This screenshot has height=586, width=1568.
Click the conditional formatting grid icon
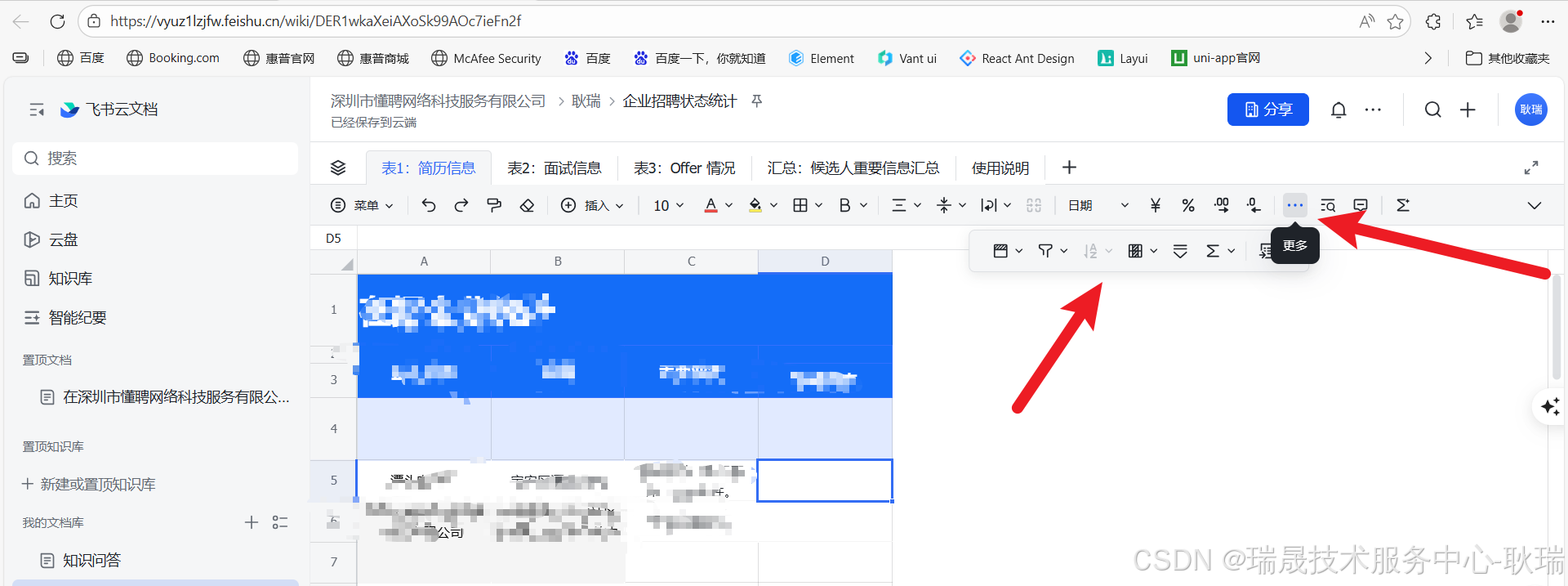[1135, 251]
